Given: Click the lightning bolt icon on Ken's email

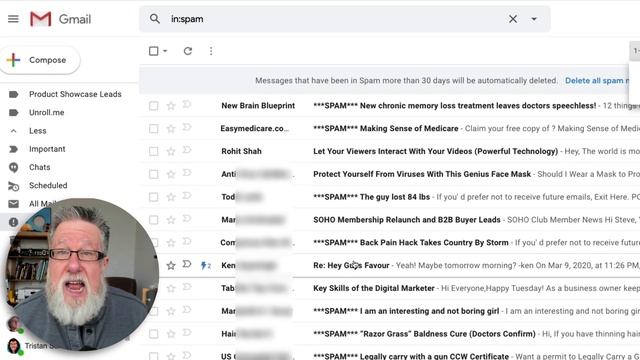Looking at the screenshot, I should pos(203,266).
